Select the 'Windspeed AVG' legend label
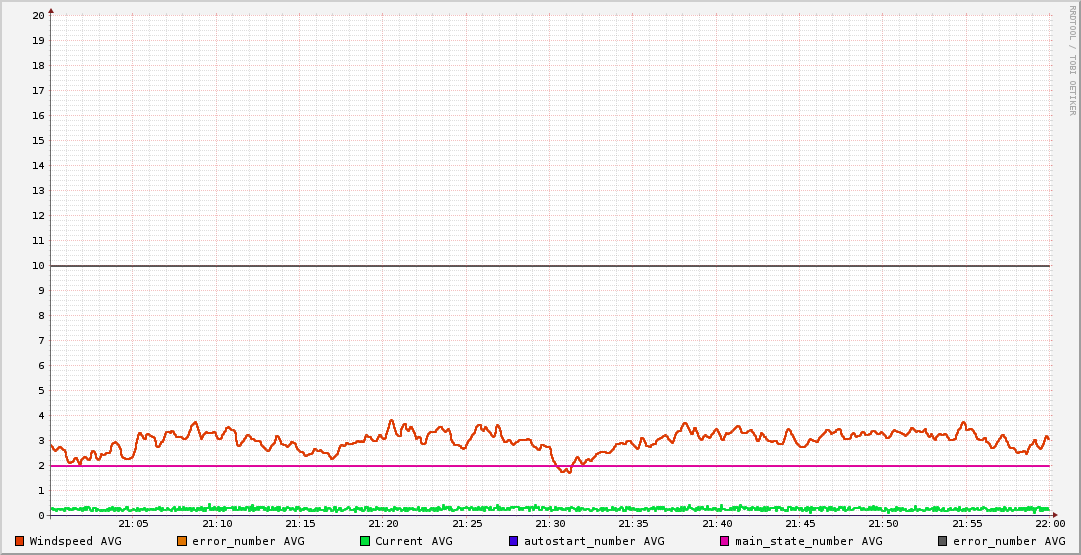Image resolution: width=1081 pixels, height=555 pixels. tap(75, 541)
